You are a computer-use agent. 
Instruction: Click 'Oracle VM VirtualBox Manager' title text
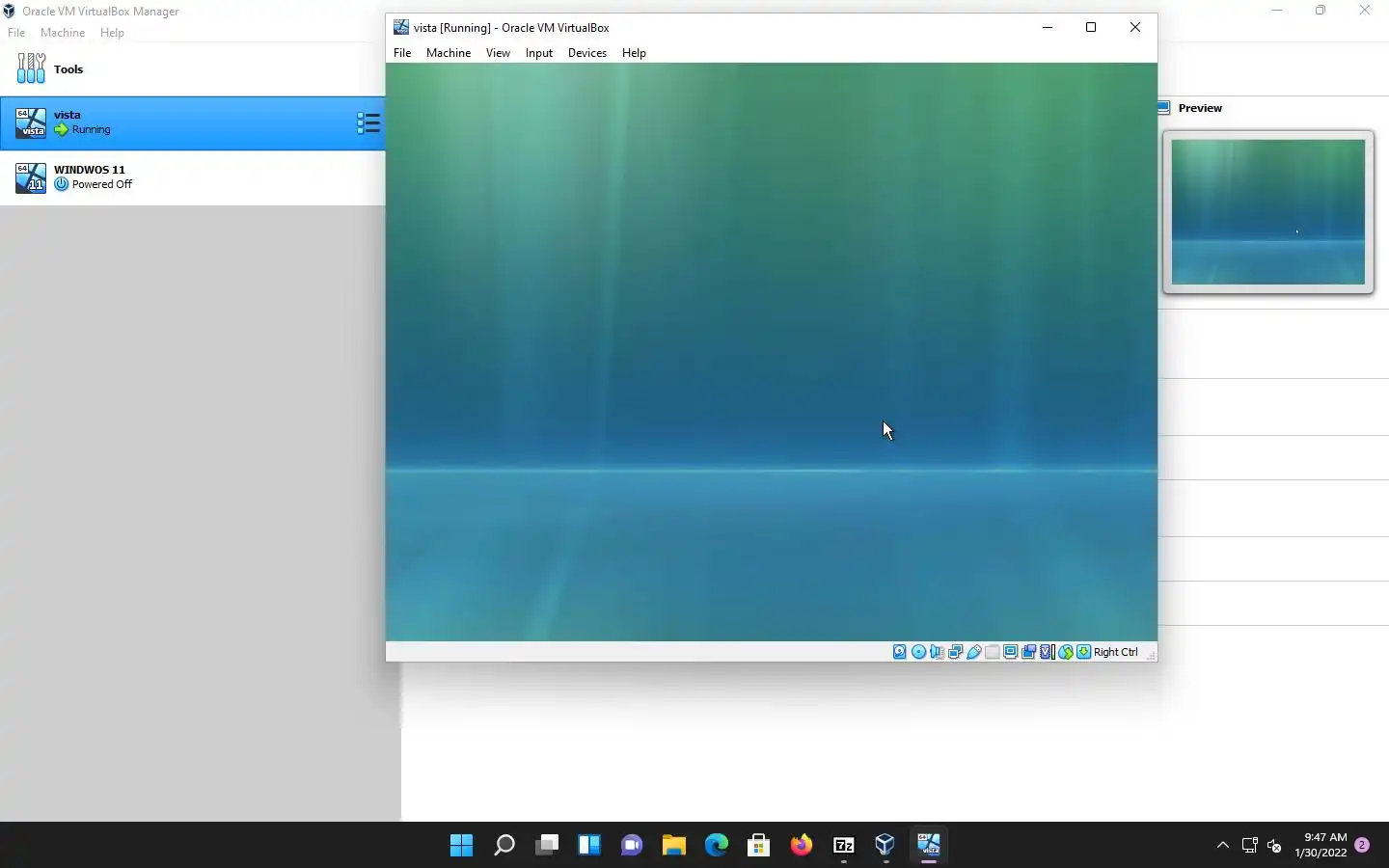[x=100, y=12]
